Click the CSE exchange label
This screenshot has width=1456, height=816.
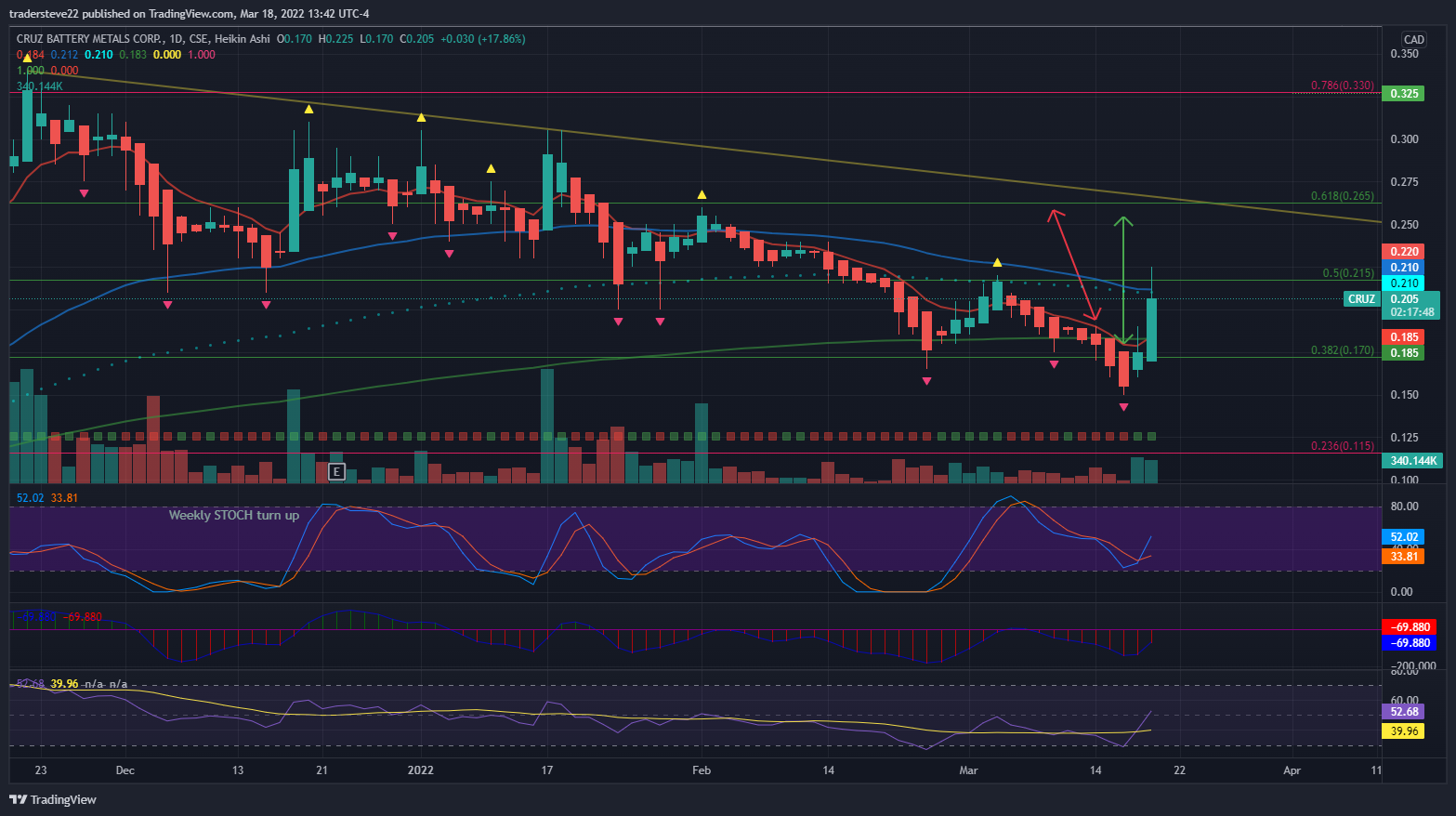(198, 39)
